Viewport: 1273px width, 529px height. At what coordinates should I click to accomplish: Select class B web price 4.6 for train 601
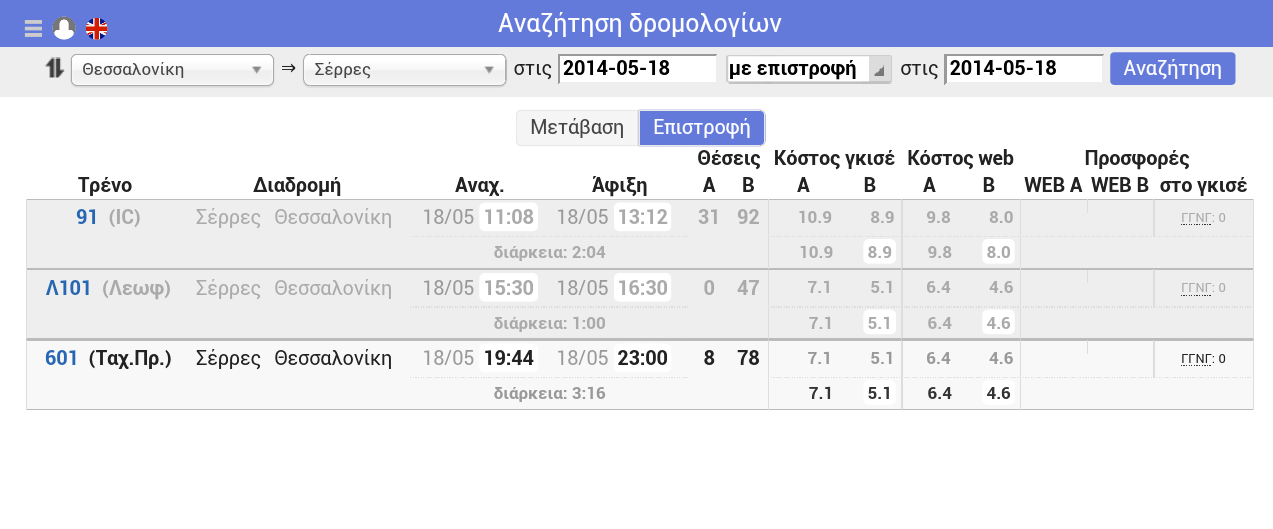[998, 394]
